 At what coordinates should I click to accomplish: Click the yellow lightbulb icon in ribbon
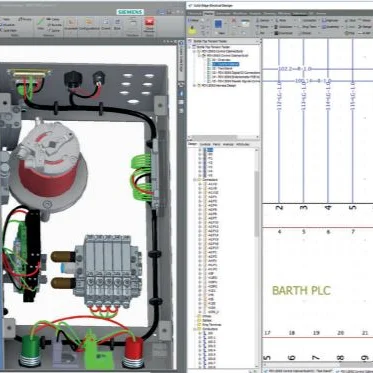pos(192,31)
